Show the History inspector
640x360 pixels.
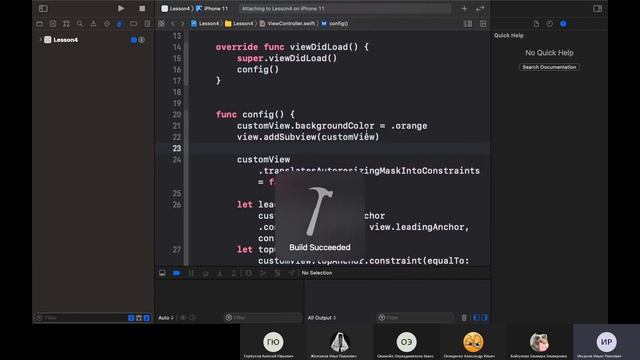point(549,24)
